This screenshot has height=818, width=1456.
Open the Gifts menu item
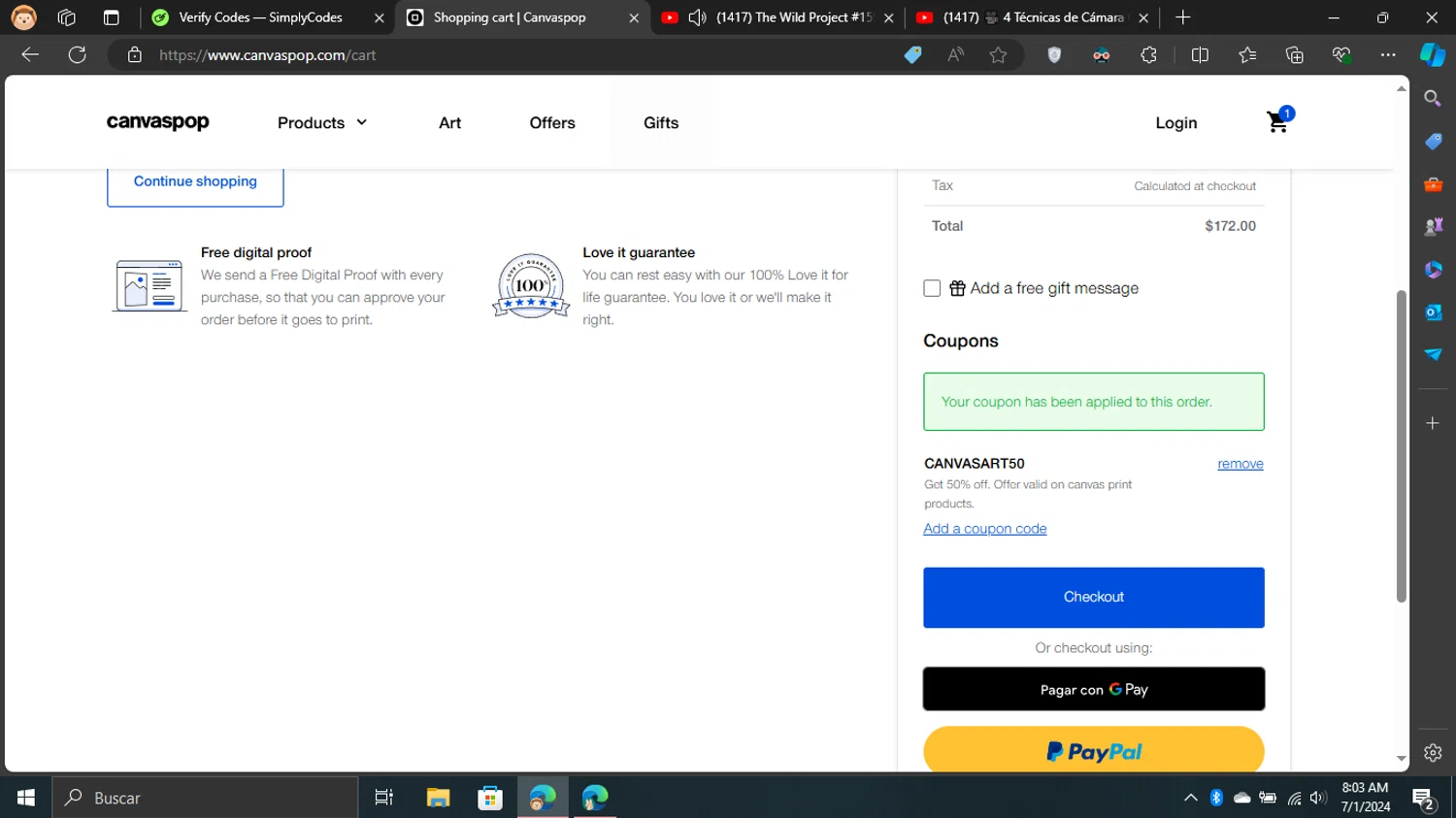(661, 122)
